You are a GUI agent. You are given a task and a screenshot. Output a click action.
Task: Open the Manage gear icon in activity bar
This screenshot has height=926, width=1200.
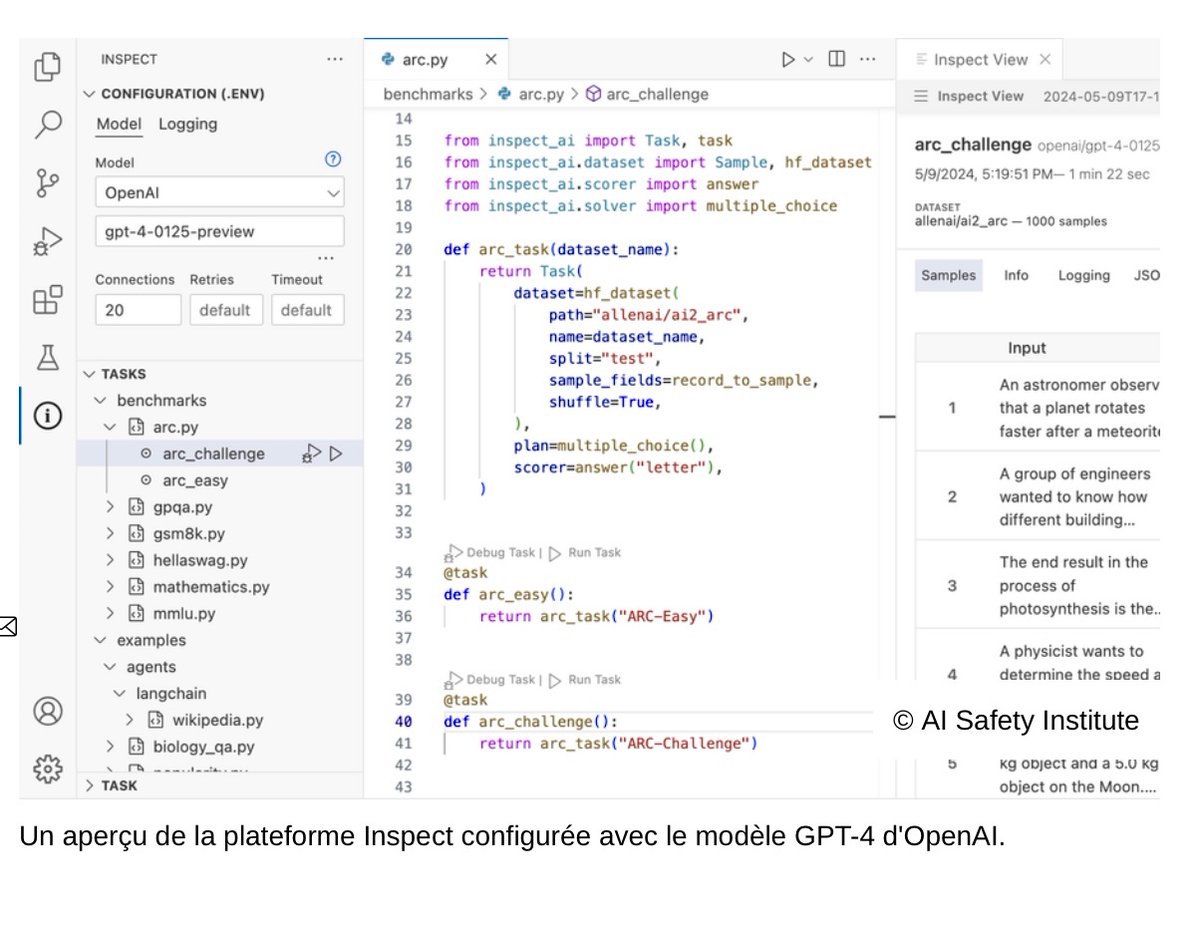coord(48,769)
